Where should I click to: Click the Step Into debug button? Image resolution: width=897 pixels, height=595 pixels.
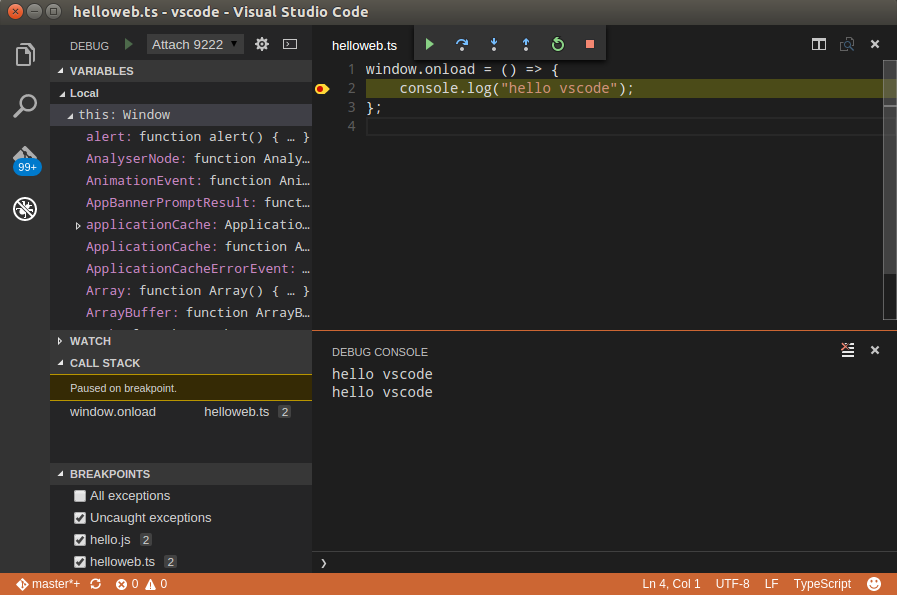point(494,44)
